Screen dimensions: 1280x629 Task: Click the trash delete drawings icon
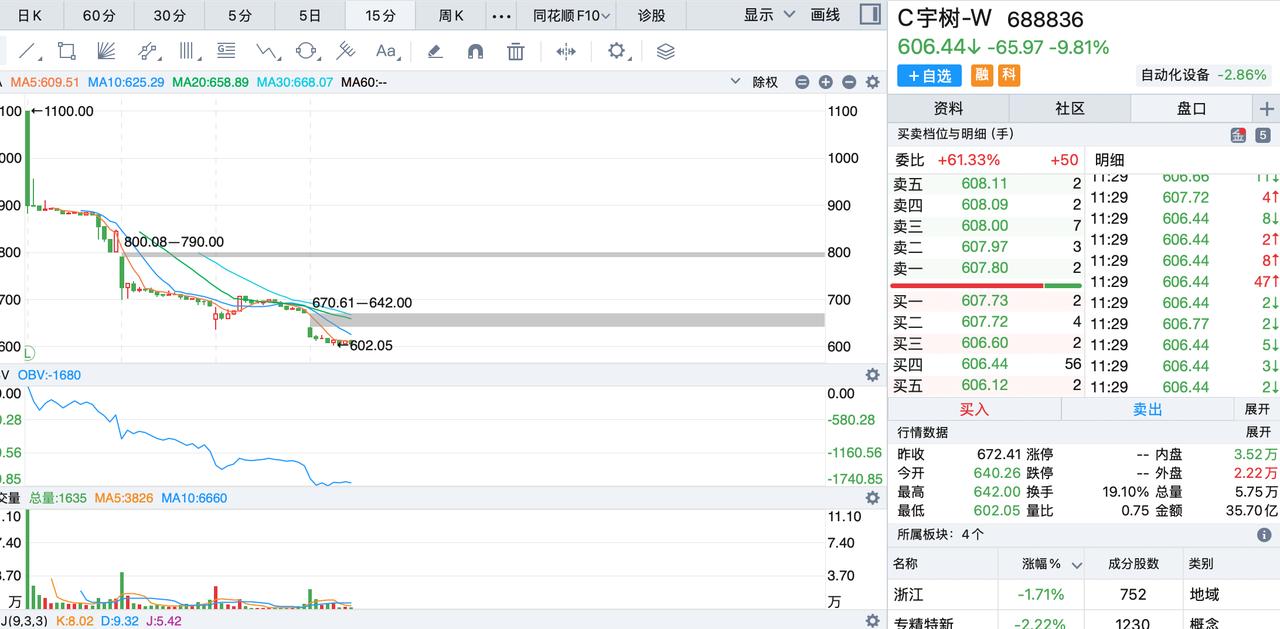click(515, 51)
